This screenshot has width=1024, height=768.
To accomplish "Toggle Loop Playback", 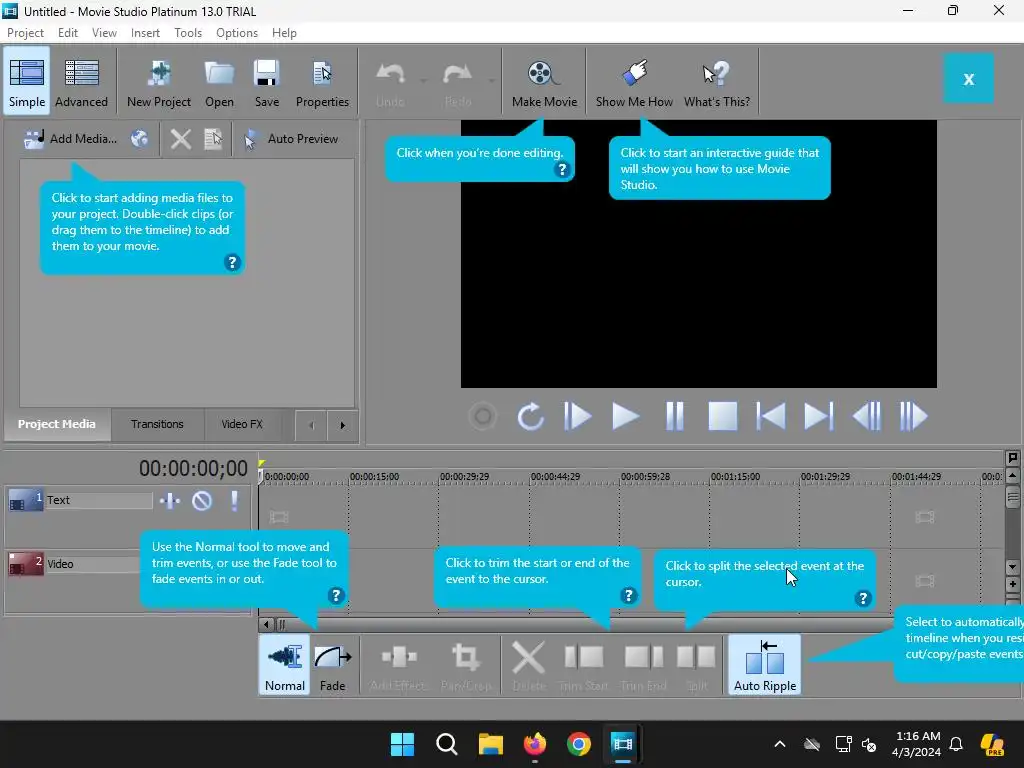I will click(x=530, y=416).
